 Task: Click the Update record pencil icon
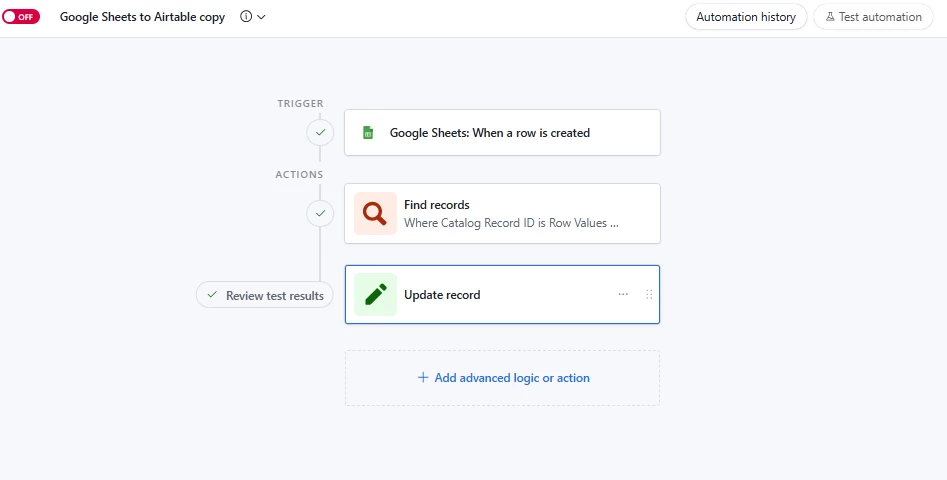tap(375, 295)
